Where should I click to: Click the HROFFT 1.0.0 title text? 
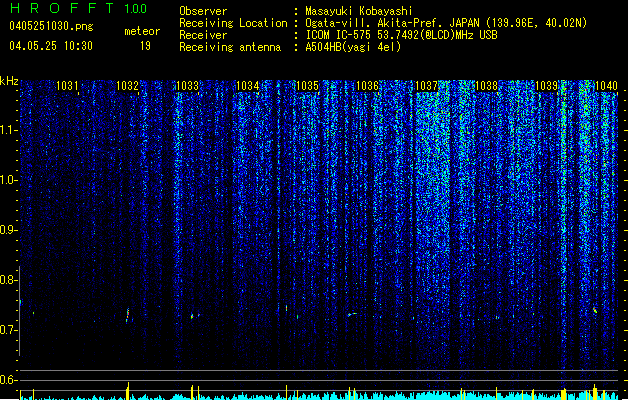79,8
